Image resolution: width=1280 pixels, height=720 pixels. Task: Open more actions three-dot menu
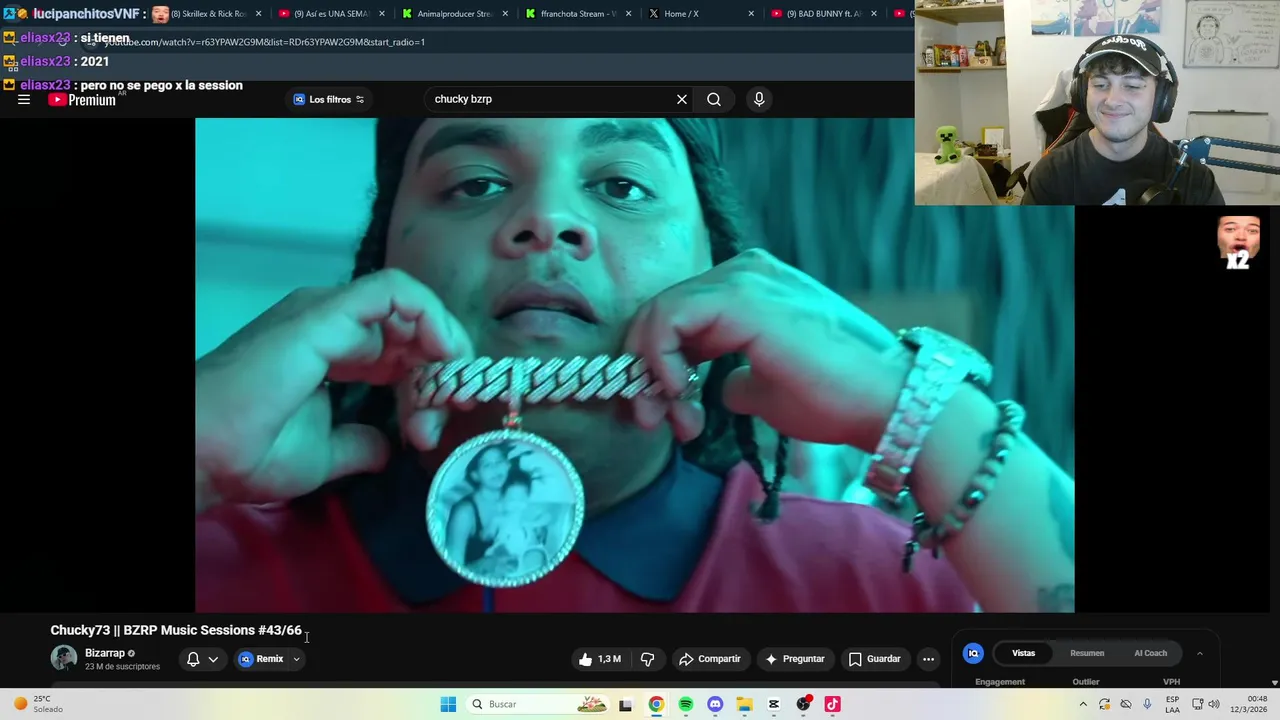(x=928, y=659)
